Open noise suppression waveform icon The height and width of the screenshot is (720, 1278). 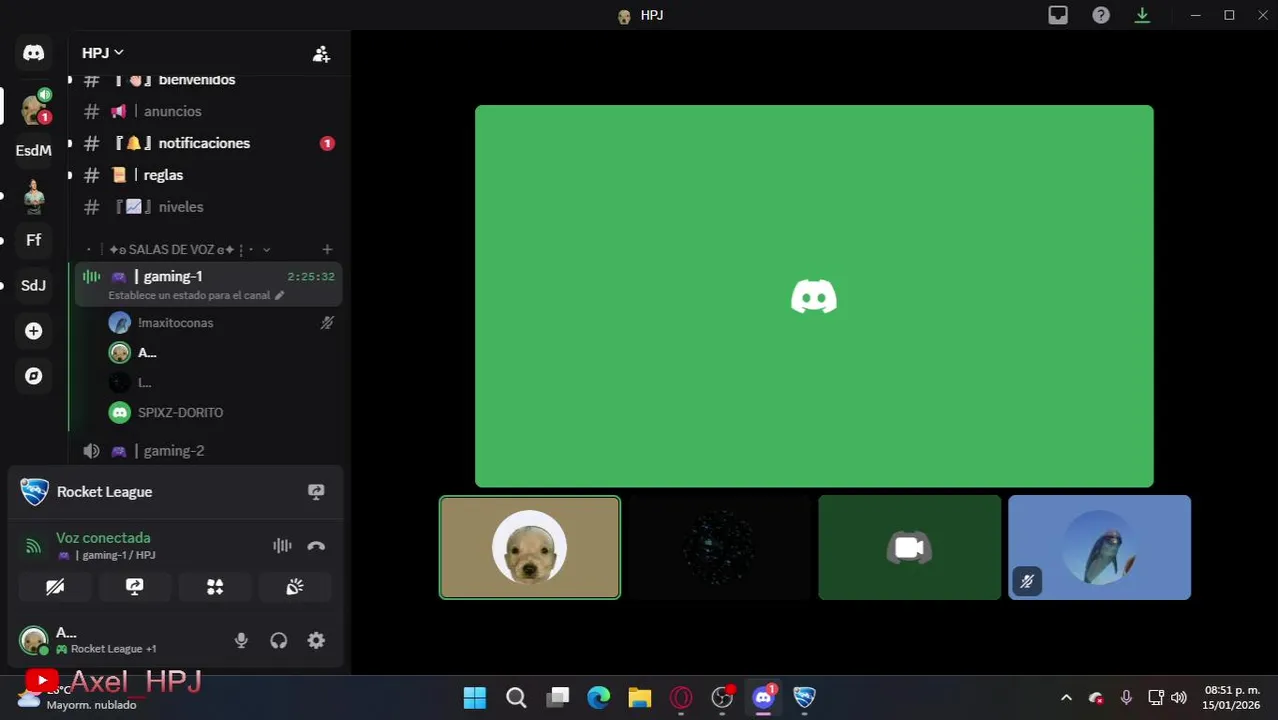(282, 546)
